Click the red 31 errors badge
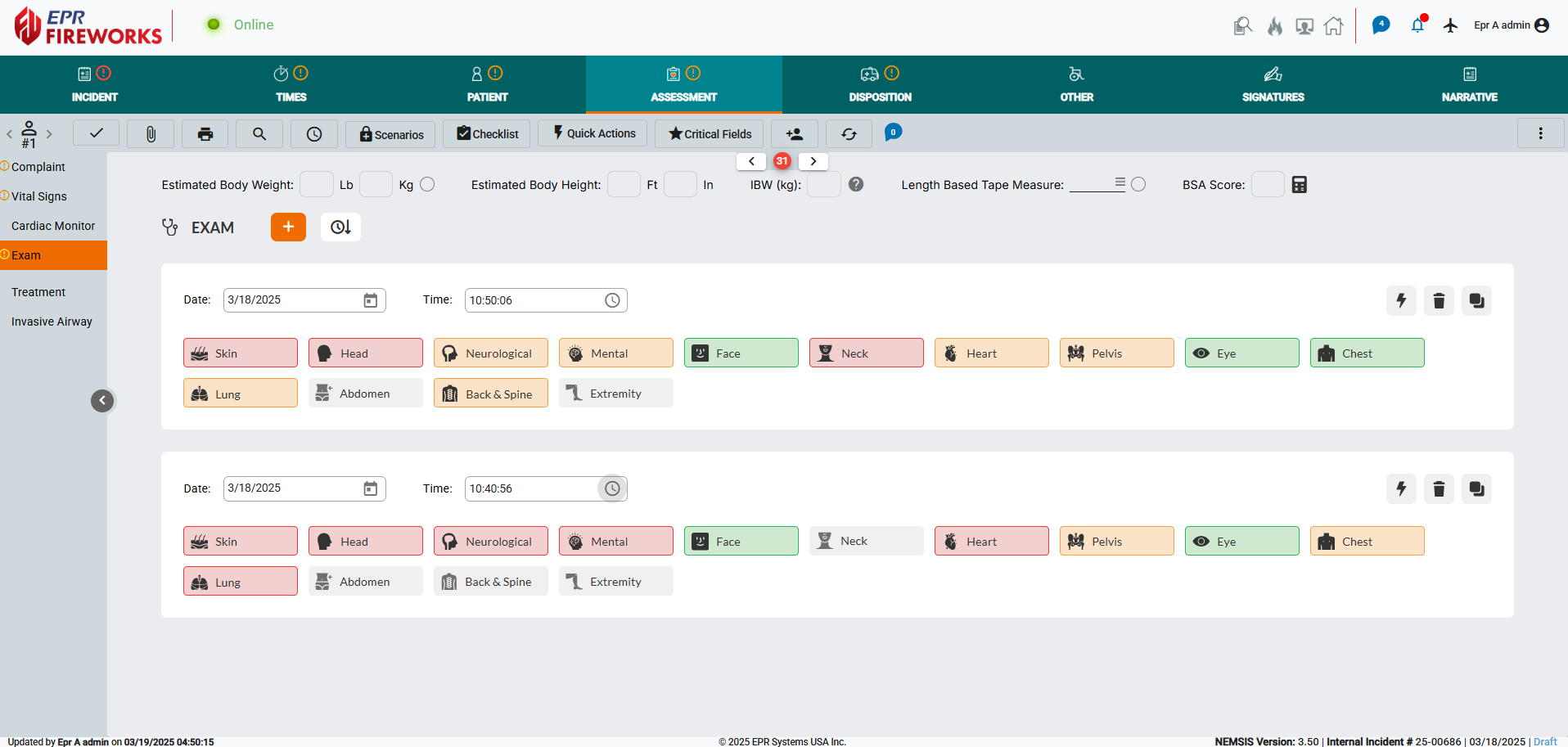Image resolution: width=1568 pixels, height=747 pixels. pos(782,161)
